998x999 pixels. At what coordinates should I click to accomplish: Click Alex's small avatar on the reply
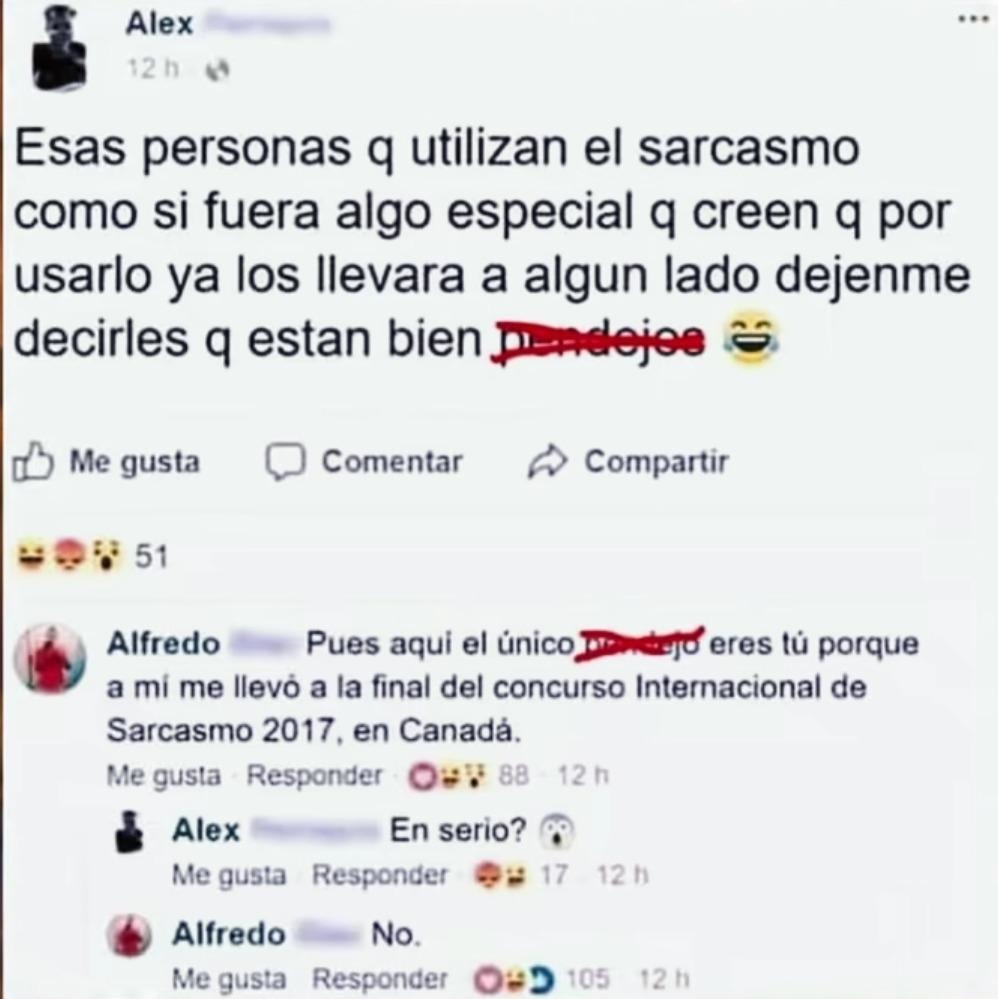(130, 831)
